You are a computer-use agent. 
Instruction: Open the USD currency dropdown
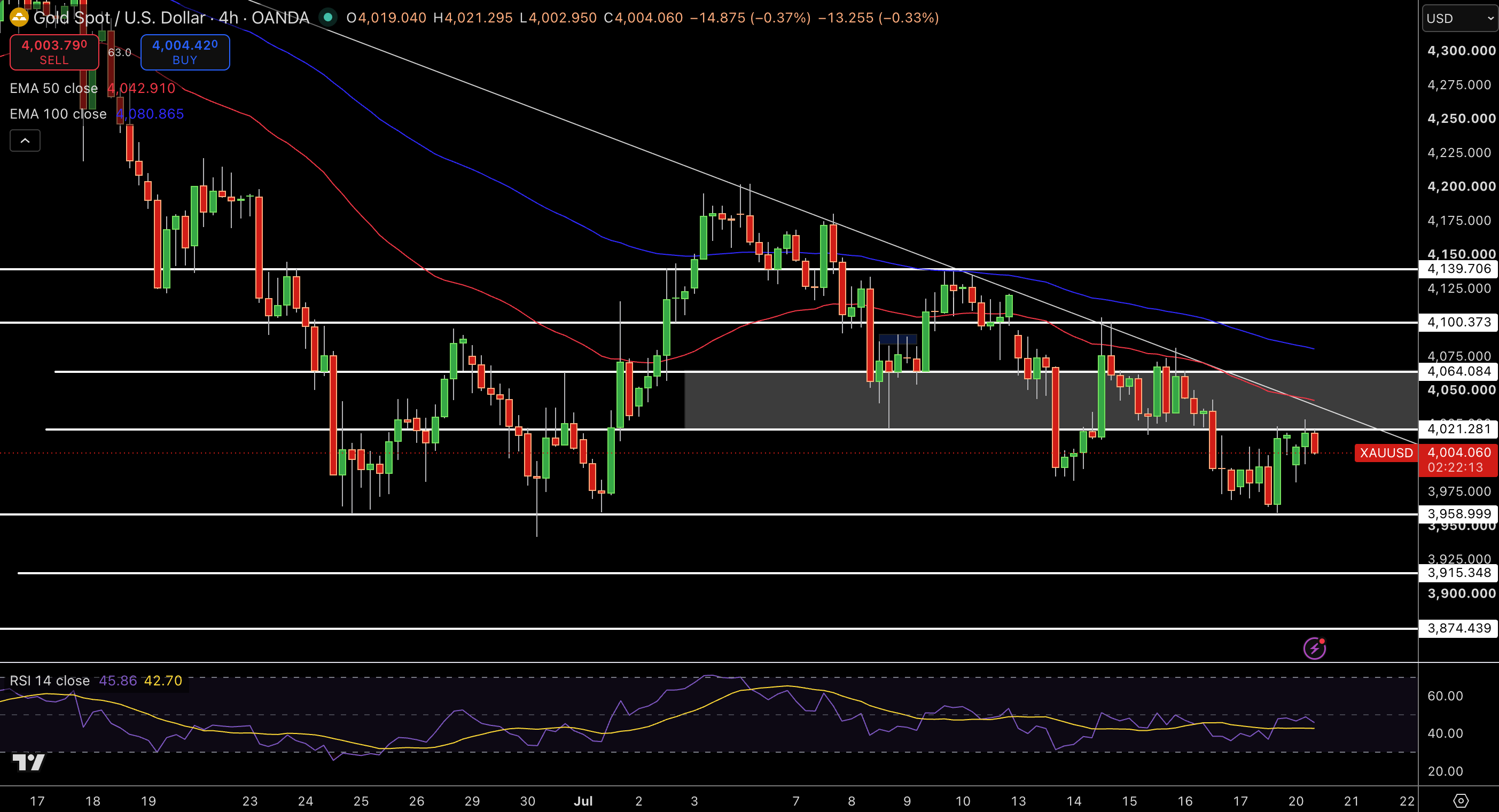pyautogui.click(x=1460, y=18)
